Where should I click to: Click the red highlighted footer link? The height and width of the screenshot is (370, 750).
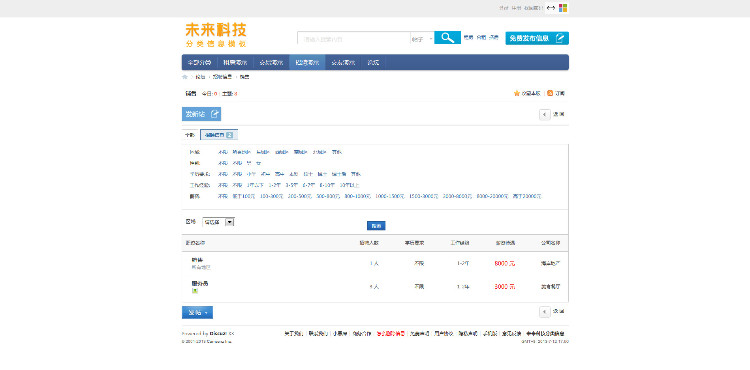tap(390, 334)
